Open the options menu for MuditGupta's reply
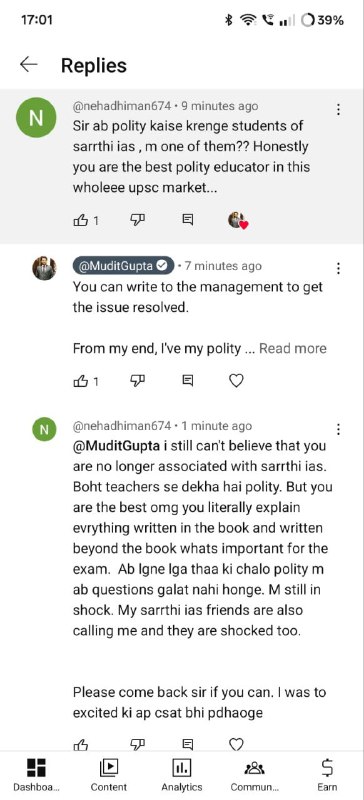Image resolution: width=364 pixels, height=800 pixels. (x=337, y=268)
